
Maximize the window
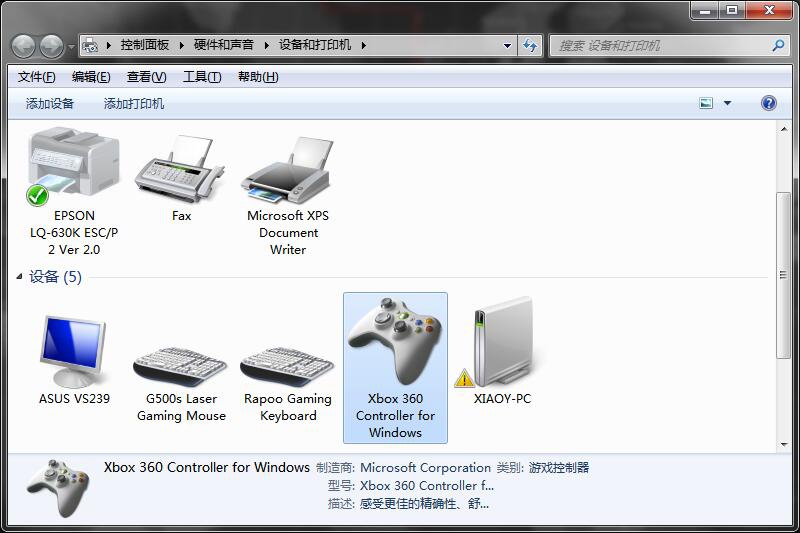click(732, 10)
